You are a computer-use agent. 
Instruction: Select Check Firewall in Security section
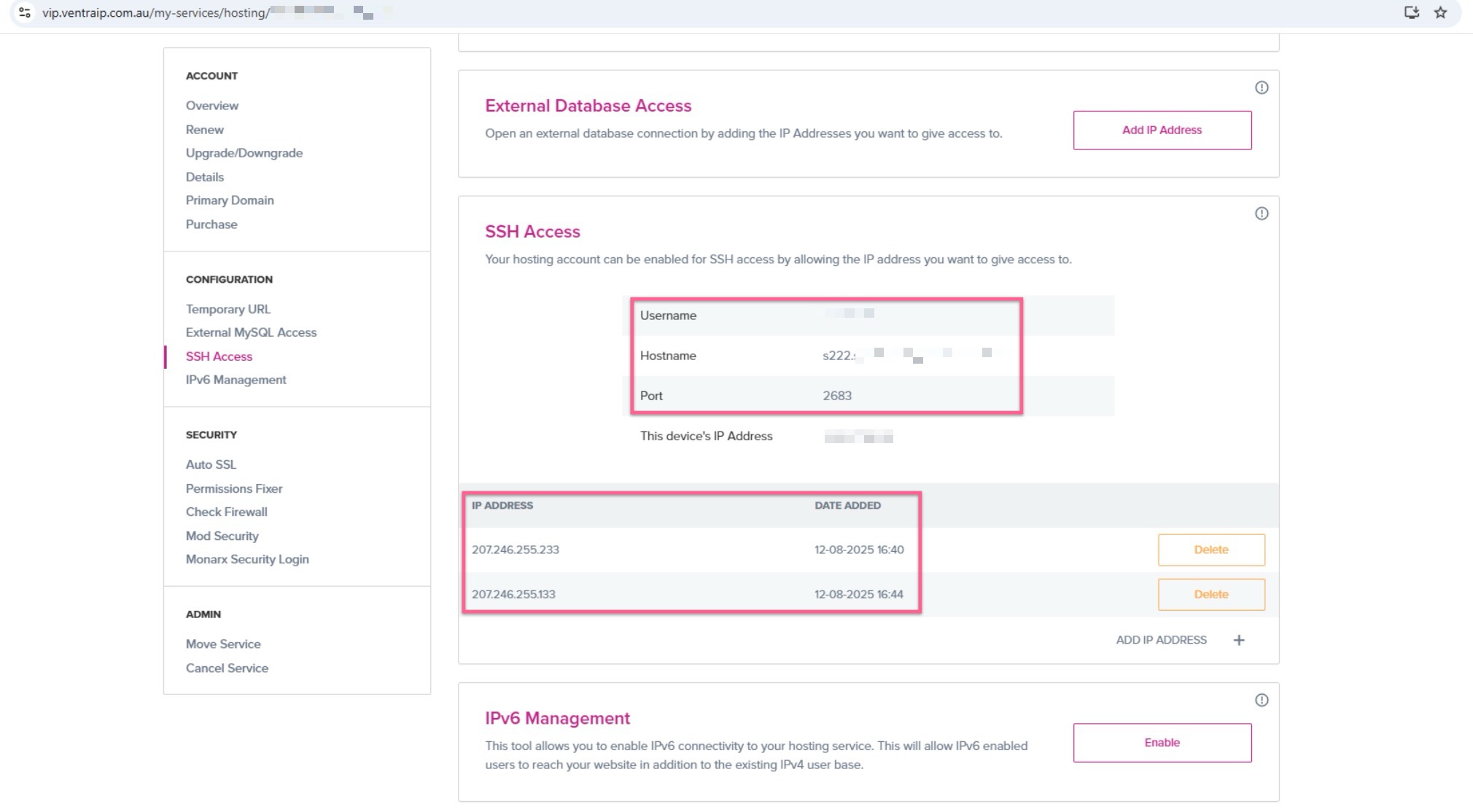tap(226, 512)
